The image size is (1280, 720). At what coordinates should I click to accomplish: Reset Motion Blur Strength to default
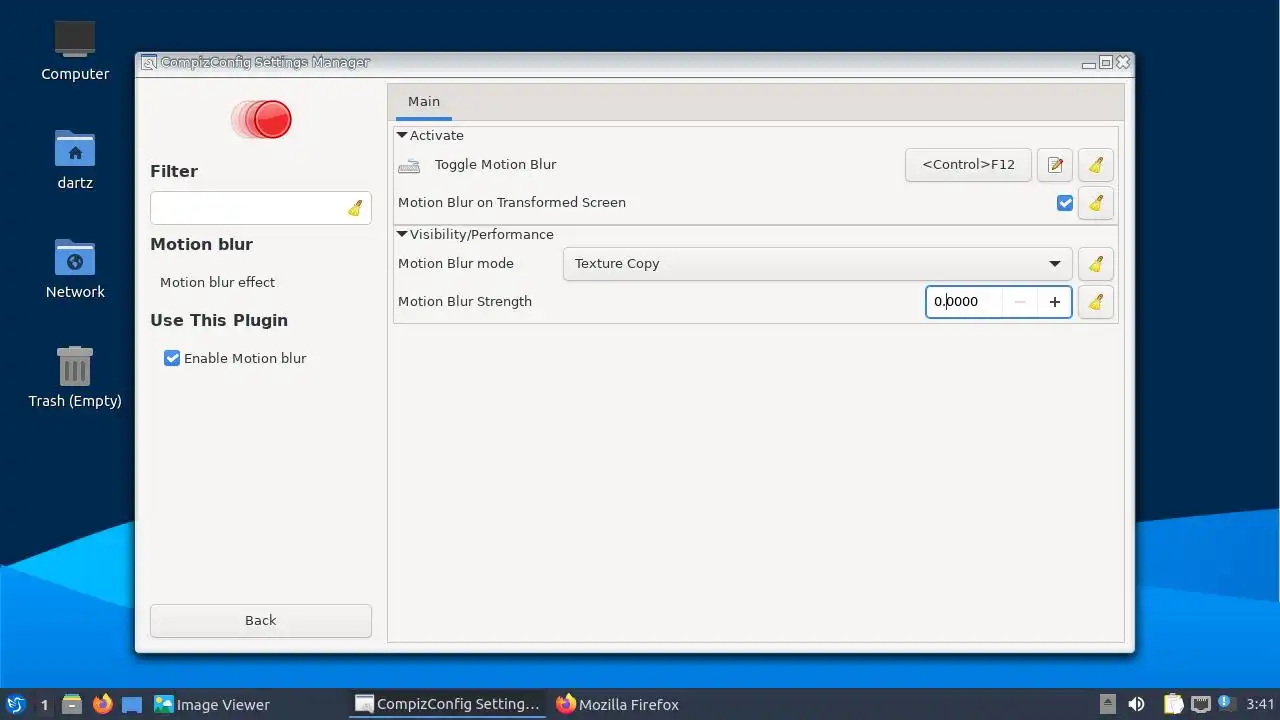tap(1096, 302)
